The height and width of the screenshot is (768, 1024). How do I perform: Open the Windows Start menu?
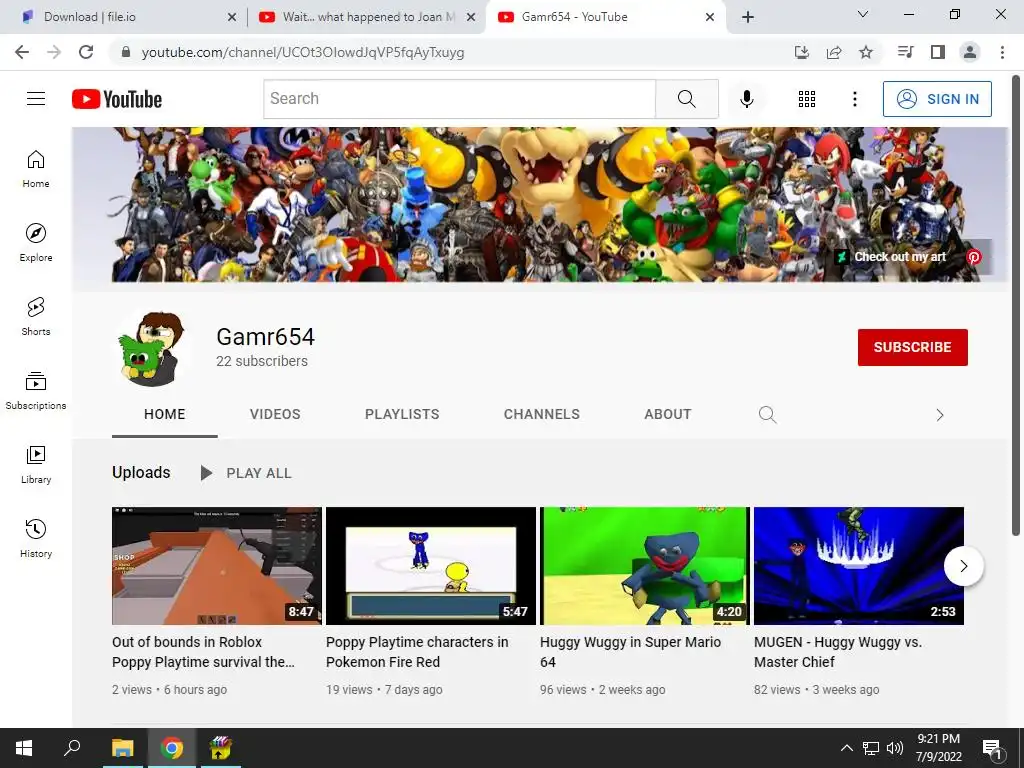[x=24, y=748]
